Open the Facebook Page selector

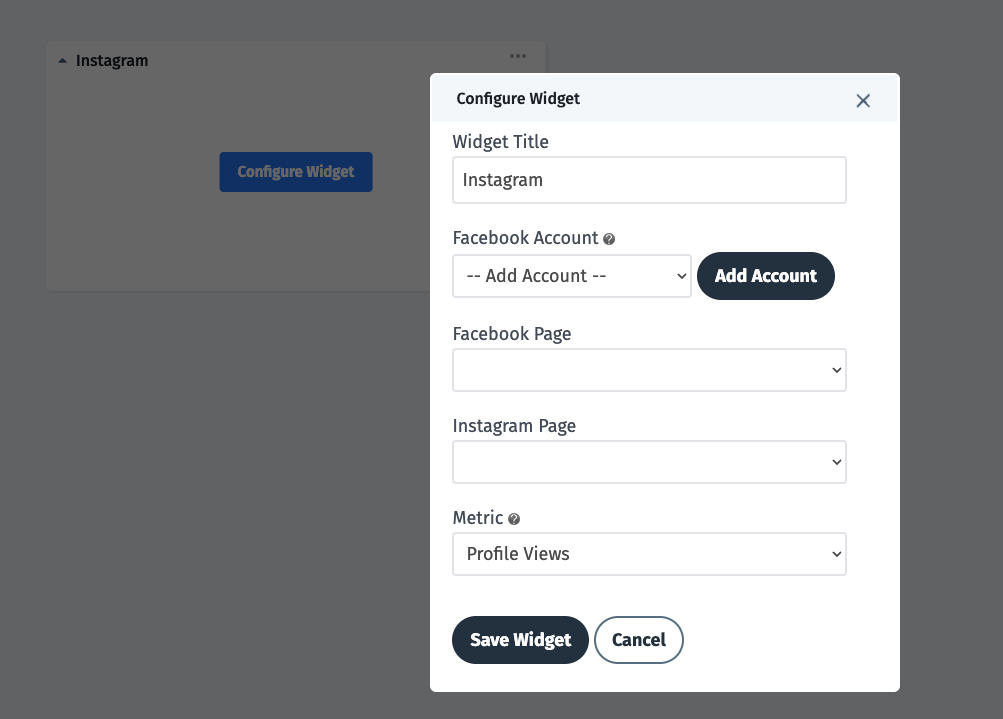click(x=649, y=370)
